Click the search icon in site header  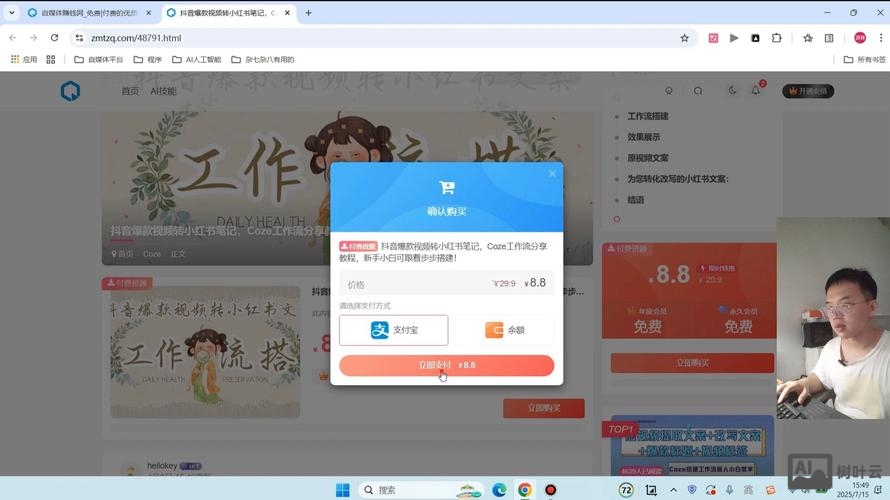tap(698, 91)
